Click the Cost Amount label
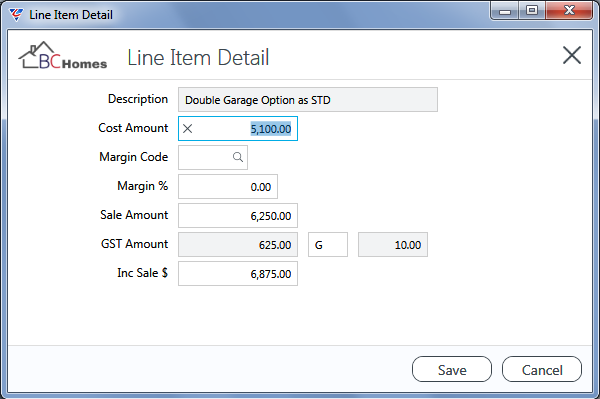This screenshot has height=399, width=600. [133, 128]
